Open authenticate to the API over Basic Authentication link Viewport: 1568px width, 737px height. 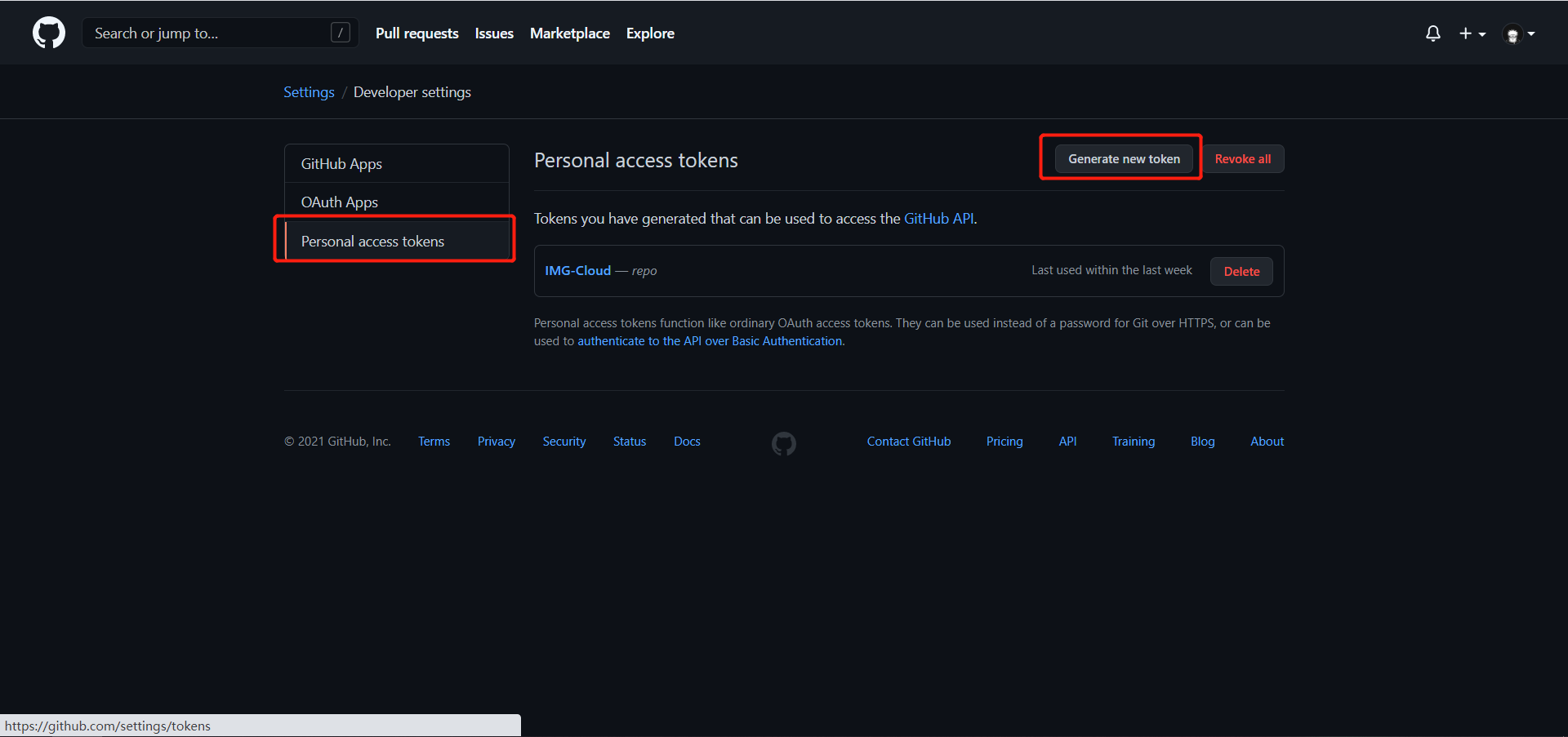coord(710,341)
